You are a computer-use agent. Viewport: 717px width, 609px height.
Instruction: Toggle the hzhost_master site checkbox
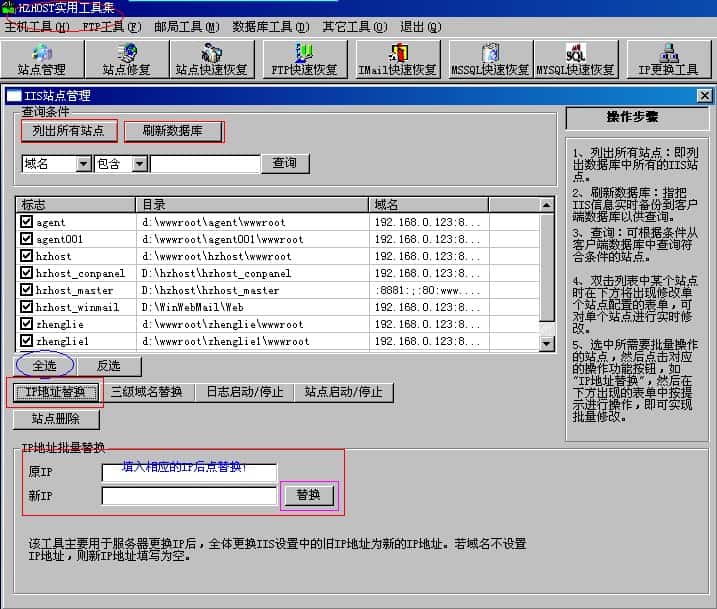27,290
